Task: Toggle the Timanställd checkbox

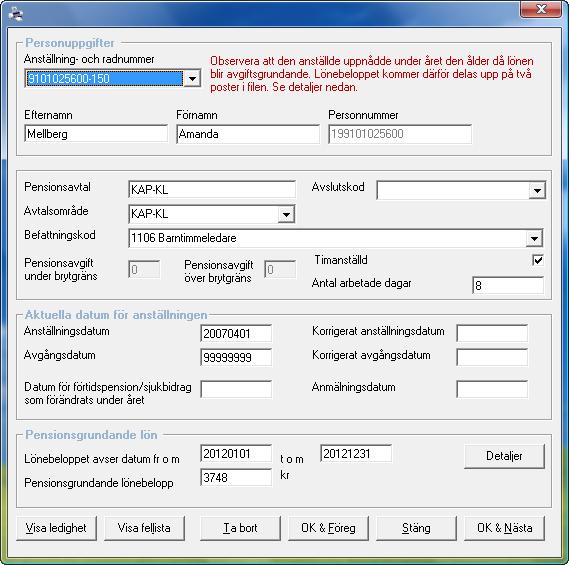Action: (537, 260)
